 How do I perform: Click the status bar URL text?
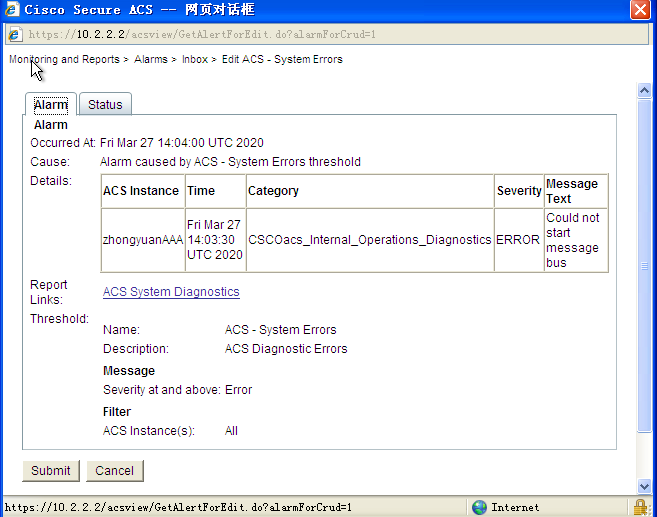coord(178,507)
